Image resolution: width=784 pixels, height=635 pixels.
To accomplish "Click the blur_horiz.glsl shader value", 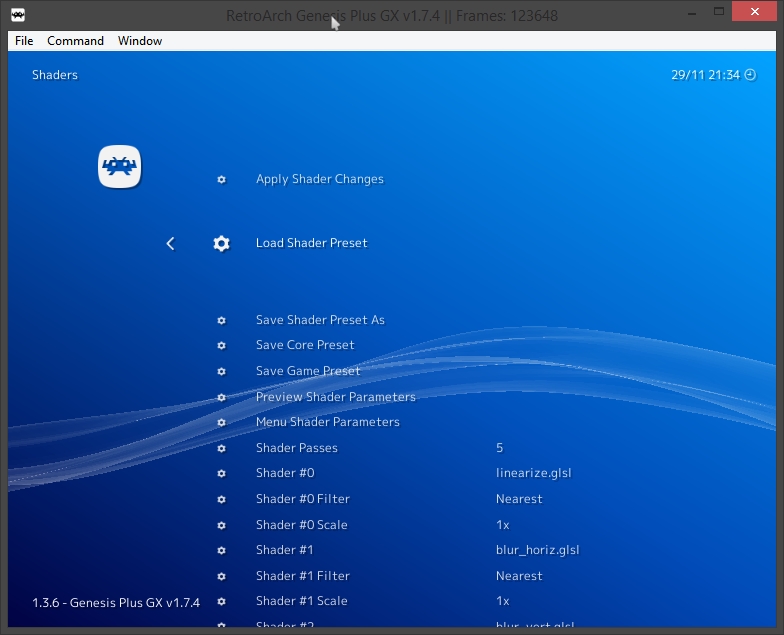I will [x=538, y=550].
